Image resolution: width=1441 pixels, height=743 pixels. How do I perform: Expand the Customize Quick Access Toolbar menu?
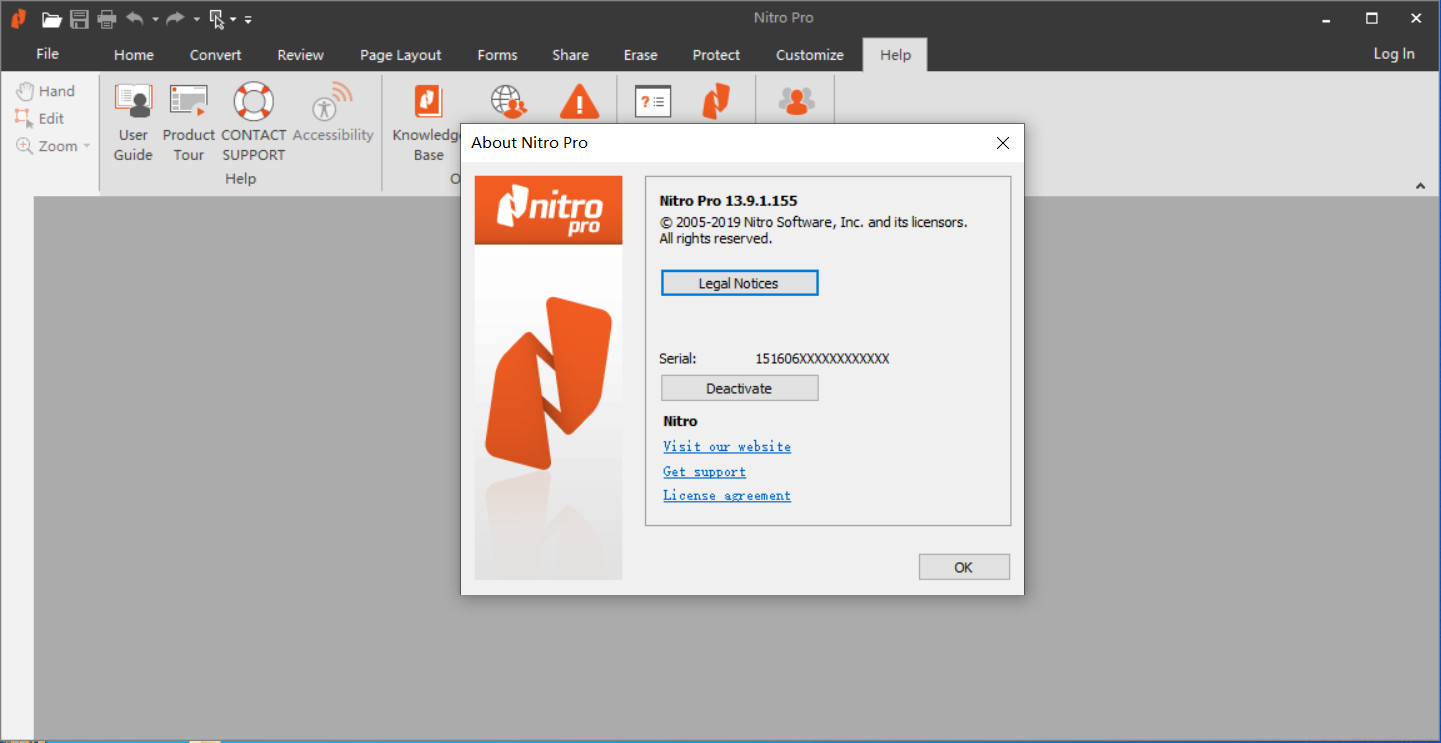coord(248,19)
